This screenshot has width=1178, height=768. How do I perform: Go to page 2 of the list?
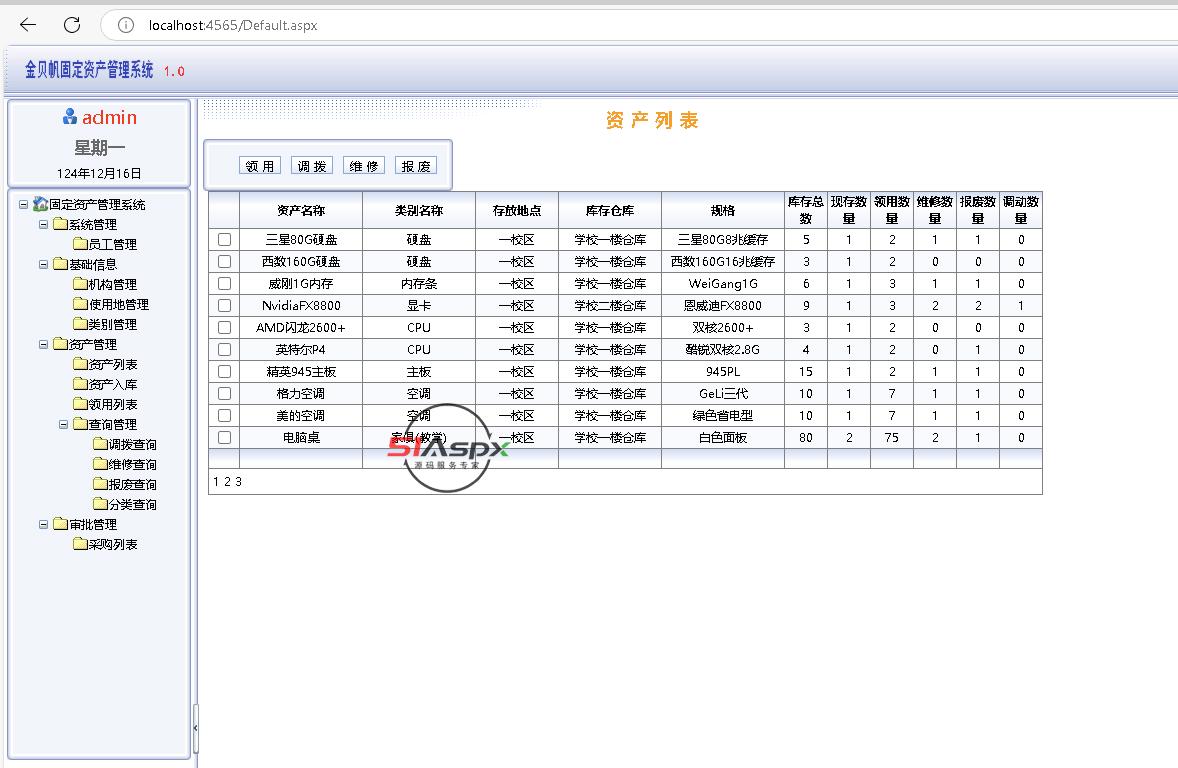click(x=227, y=482)
